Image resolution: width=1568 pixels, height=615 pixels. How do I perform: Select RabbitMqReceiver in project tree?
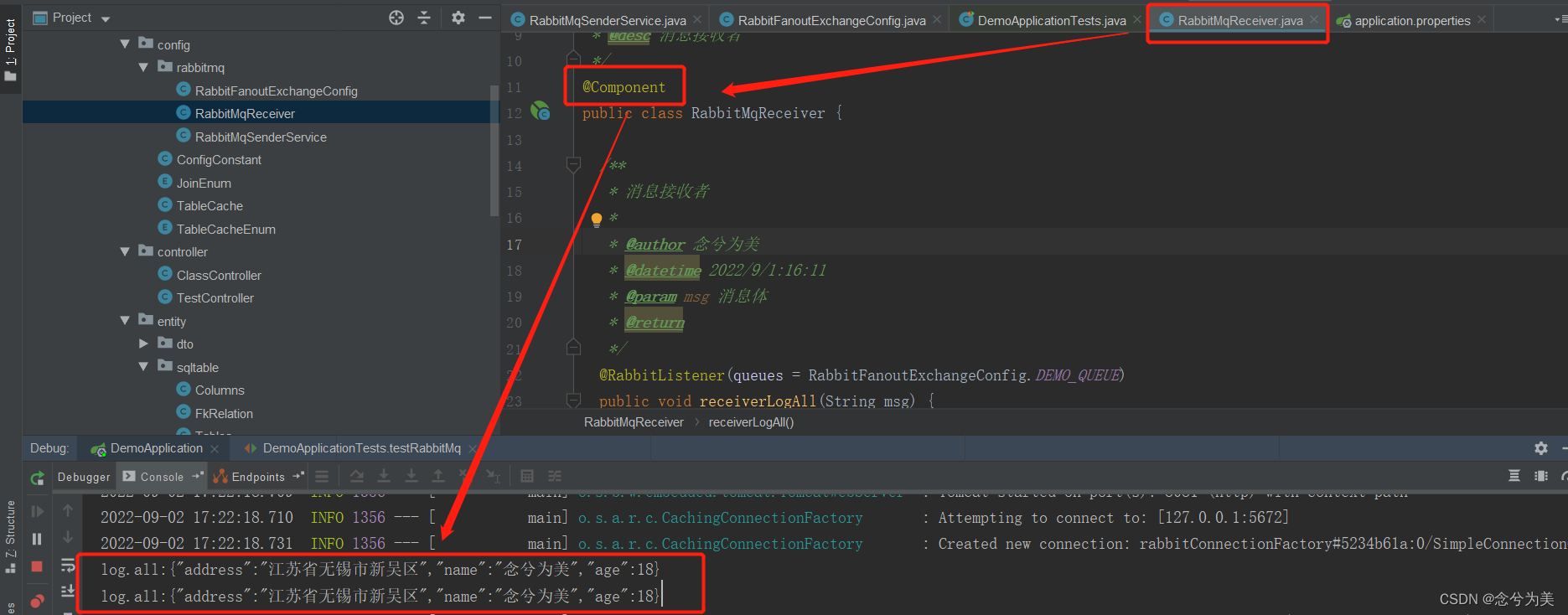pyautogui.click(x=245, y=113)
